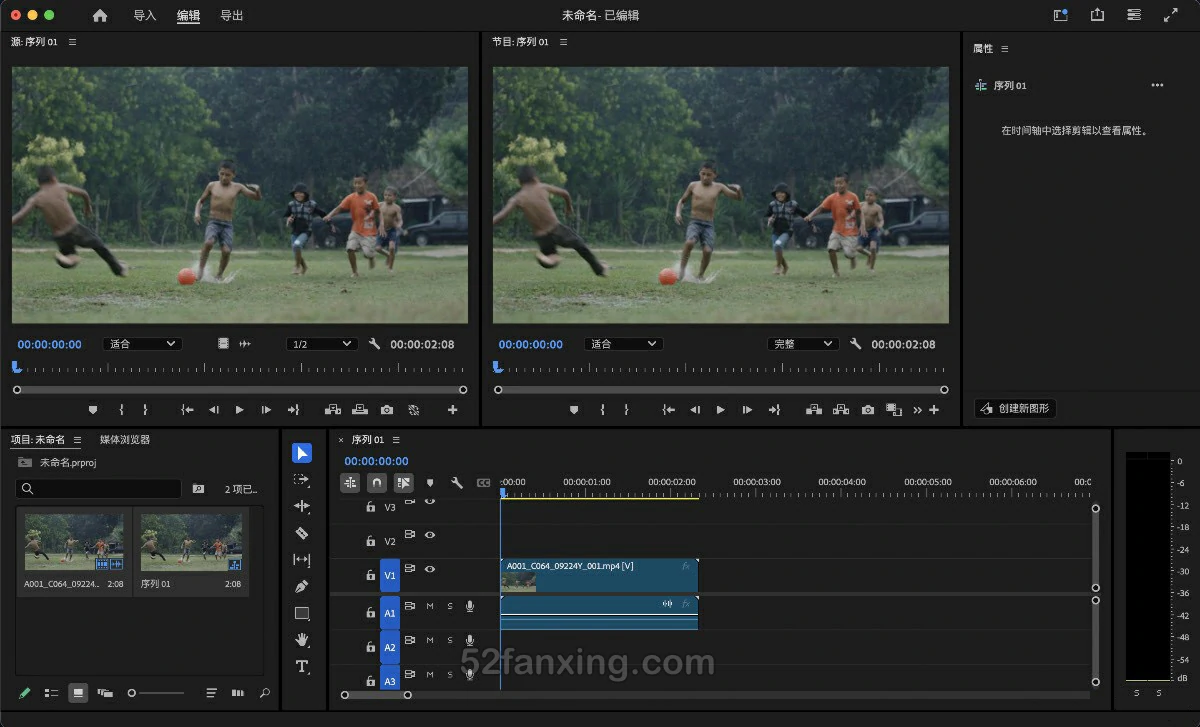Switch Project panel to icon view
This screenshot has height=727, width=1200.
point(78,692)
